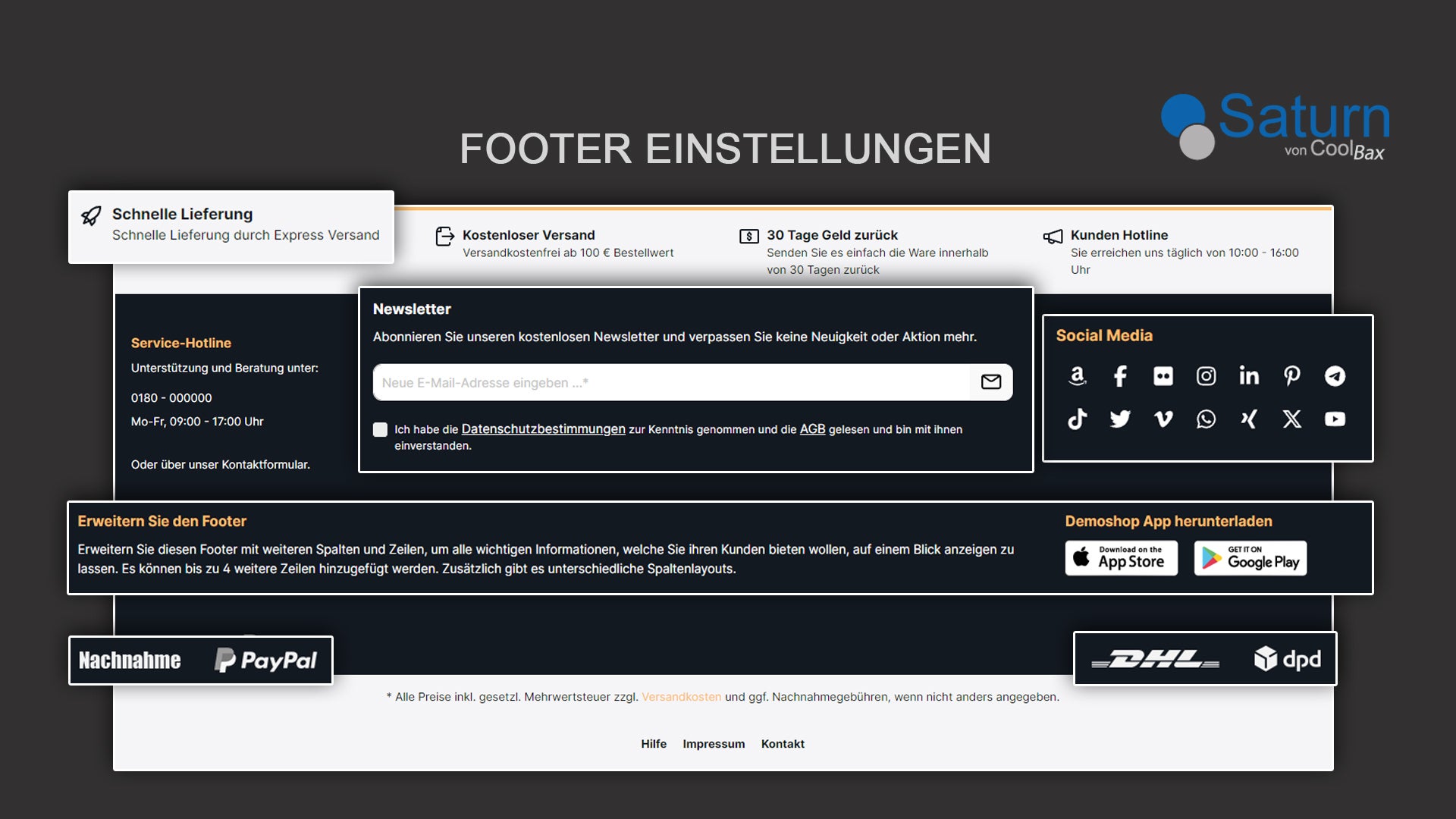
Task: Click the YouTube social media icon
Action: (1336, 418)
